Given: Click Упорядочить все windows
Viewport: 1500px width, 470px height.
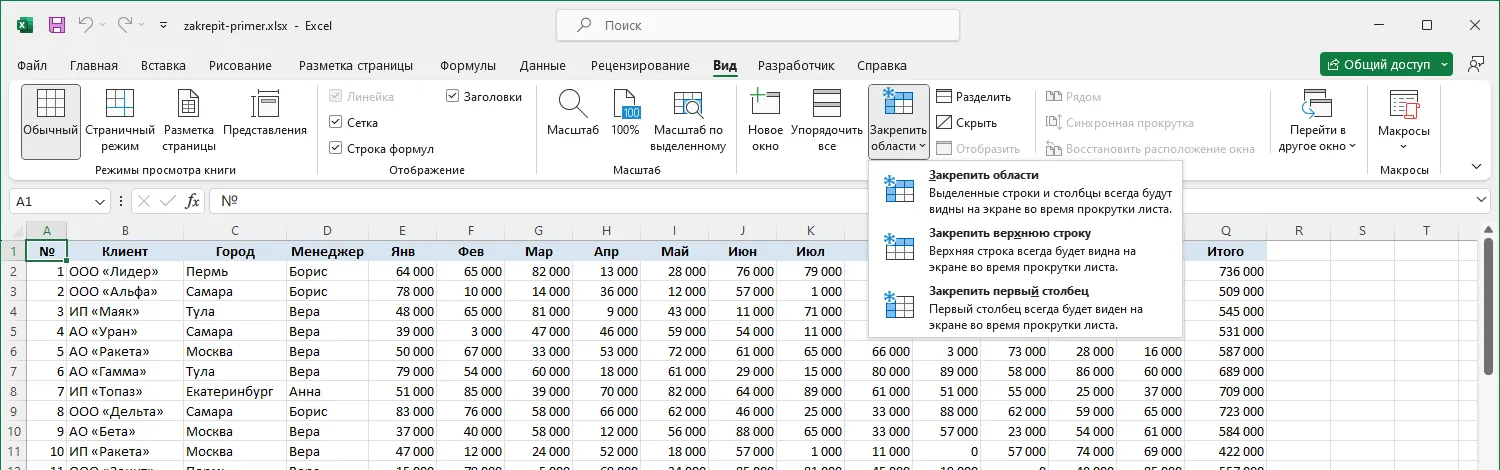Looking at the screenshot, I should pos(827,121).
